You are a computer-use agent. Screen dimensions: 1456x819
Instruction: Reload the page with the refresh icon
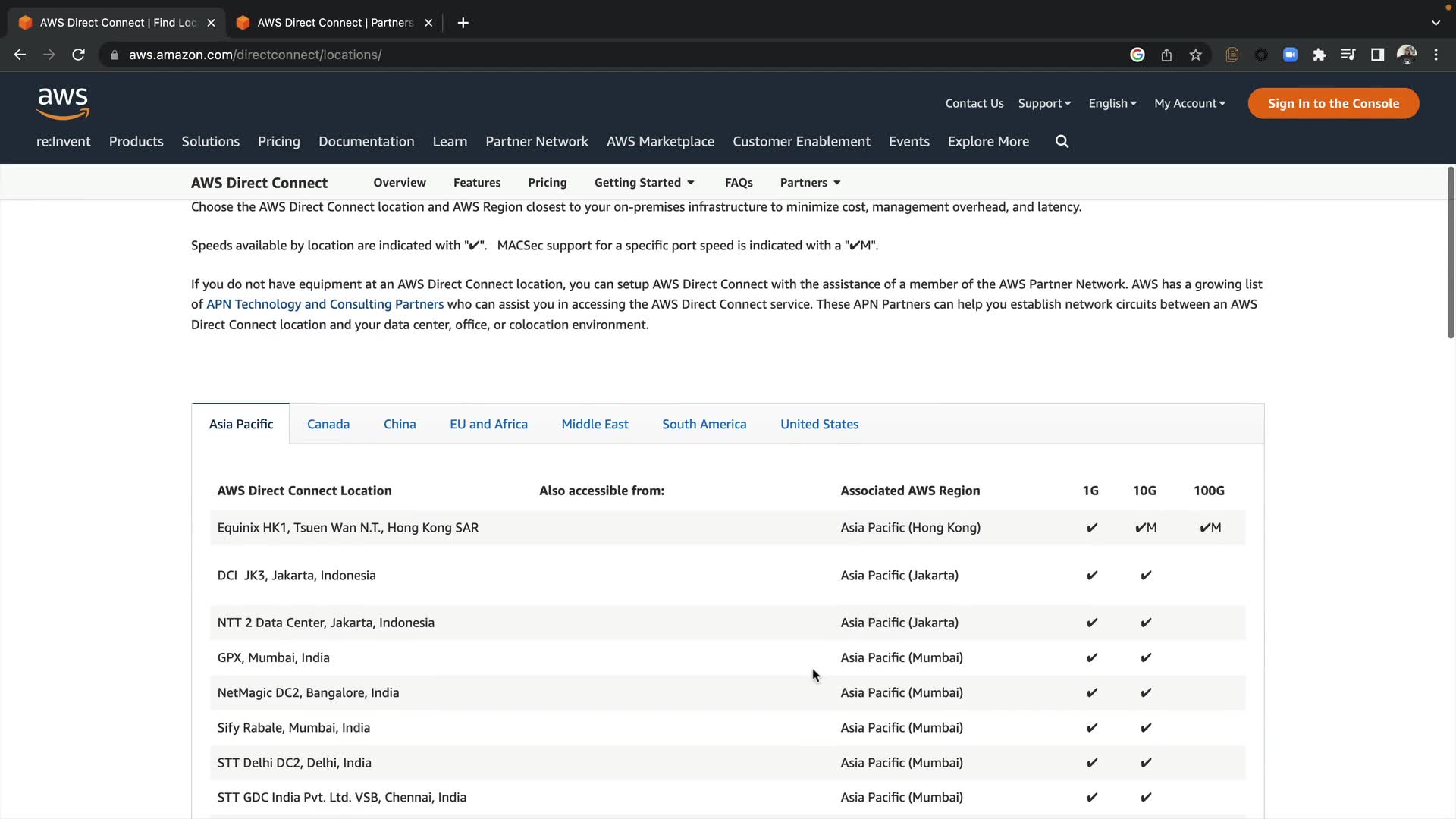point(78,55)
